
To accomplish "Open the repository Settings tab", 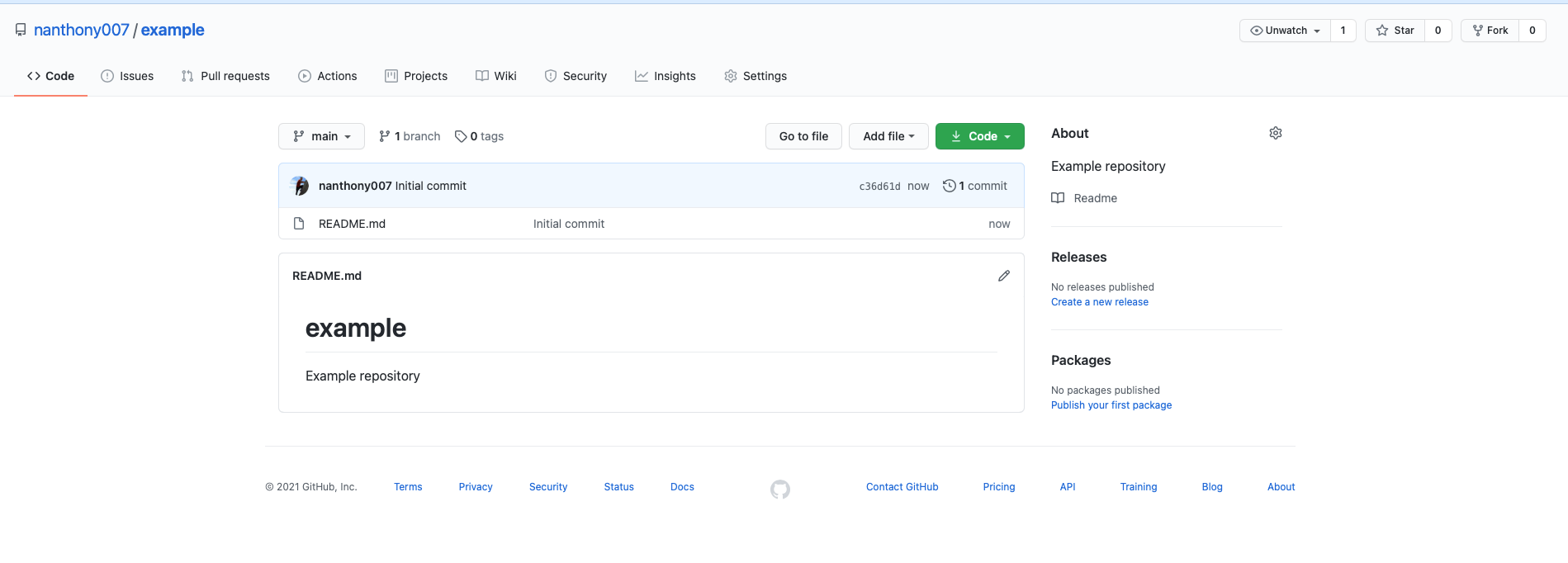I will pyautogui.click(x=756, y=76).
